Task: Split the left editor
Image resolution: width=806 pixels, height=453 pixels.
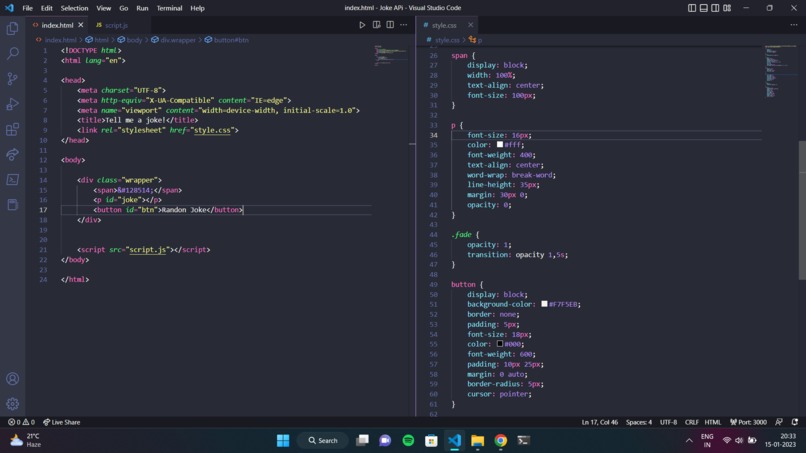Action: tap(390, 25)
